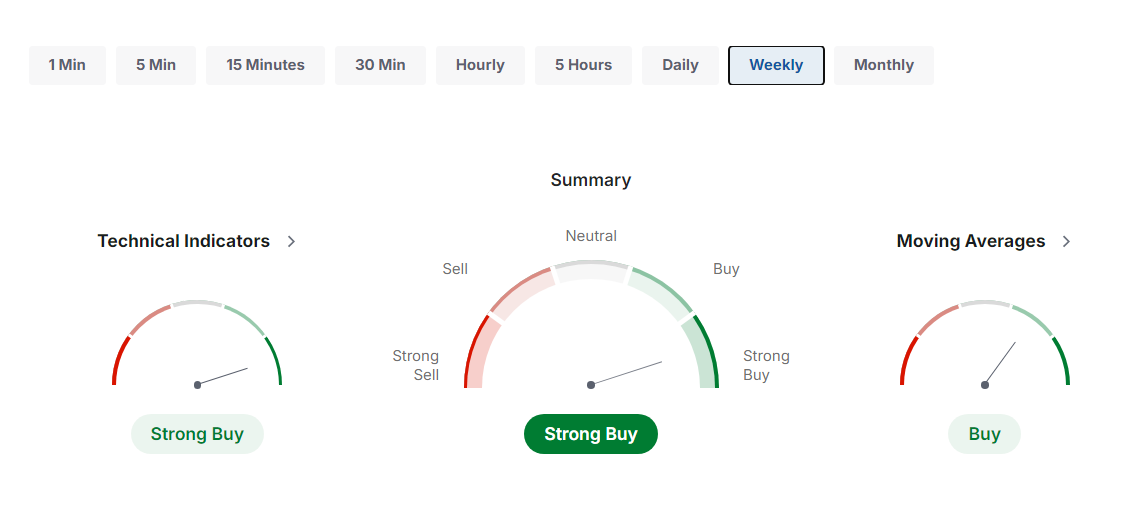Click the Technical Indicators gauge needle pivot
Viewport: 1123px width, 527px height.
coord(197,385)
